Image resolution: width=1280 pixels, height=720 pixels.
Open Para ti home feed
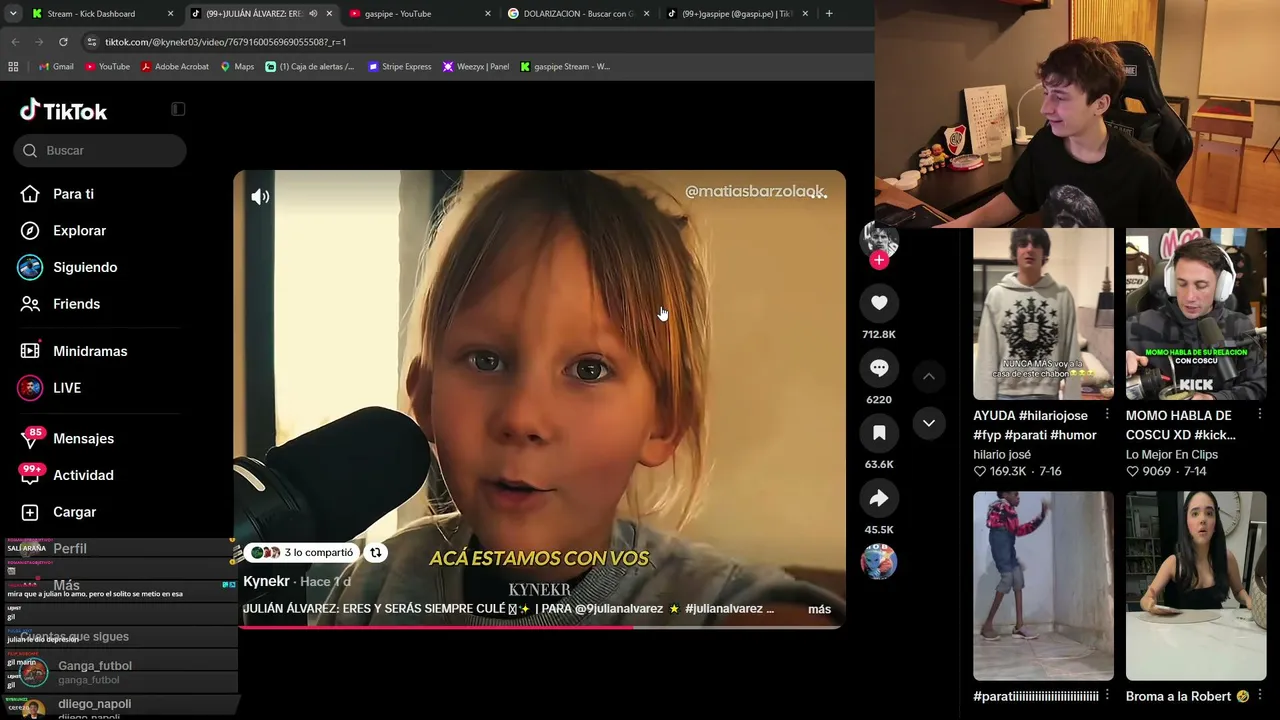73,194
